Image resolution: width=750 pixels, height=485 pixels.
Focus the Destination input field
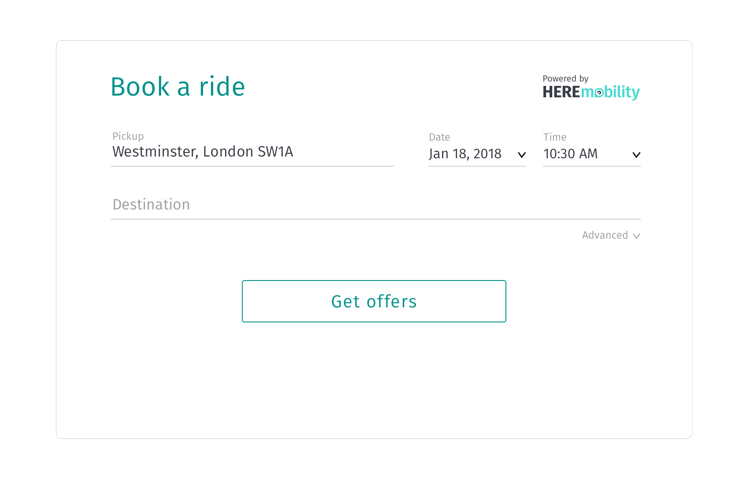[375, 205]
